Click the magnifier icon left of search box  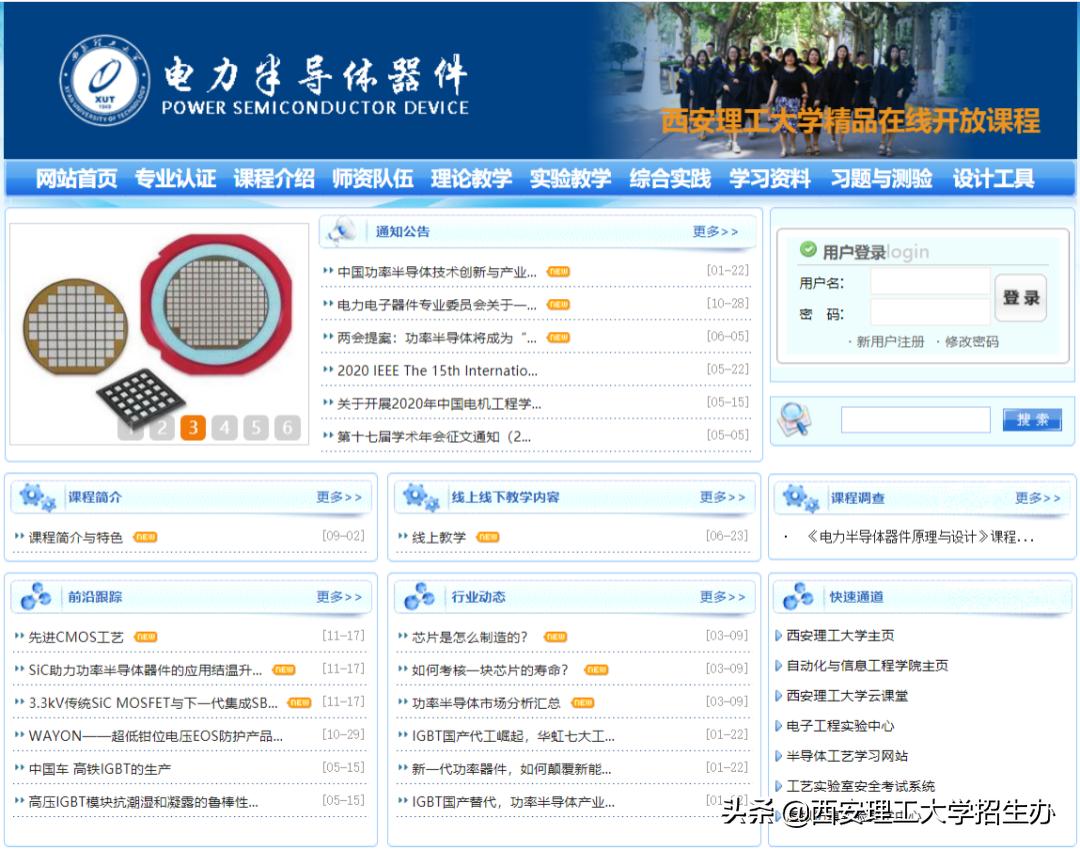[x=797, y=419]
